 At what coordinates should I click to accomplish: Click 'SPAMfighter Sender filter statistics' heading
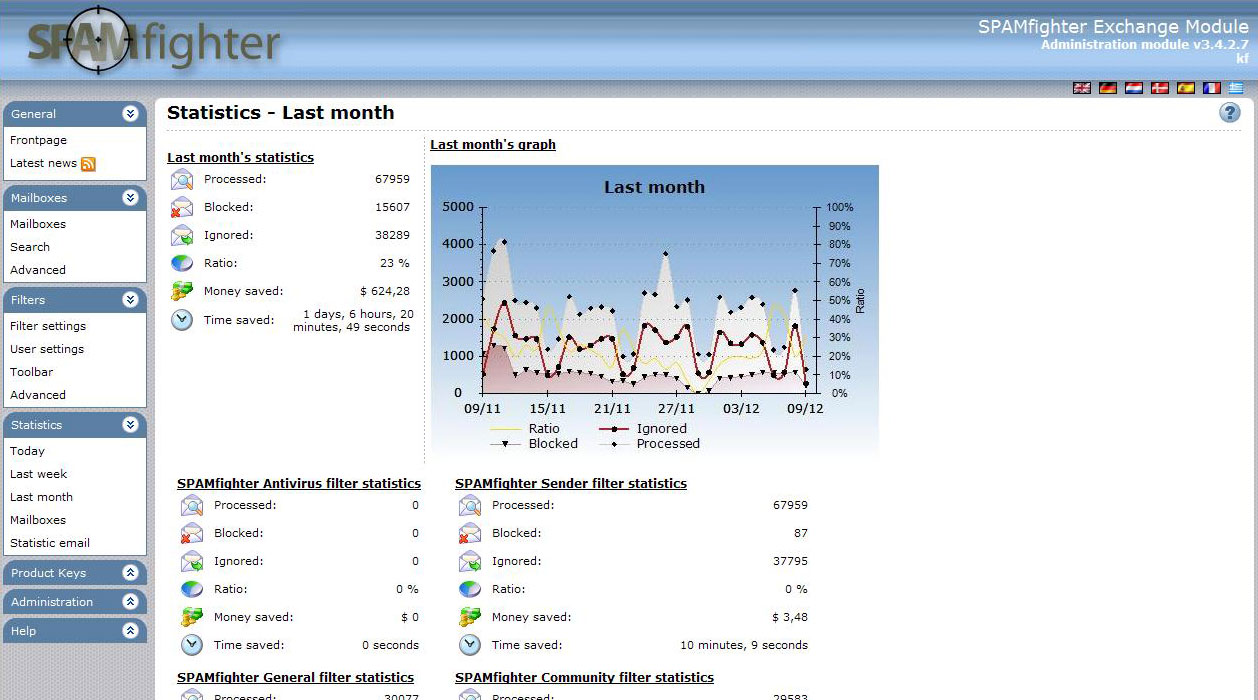(x=571, y=483)
